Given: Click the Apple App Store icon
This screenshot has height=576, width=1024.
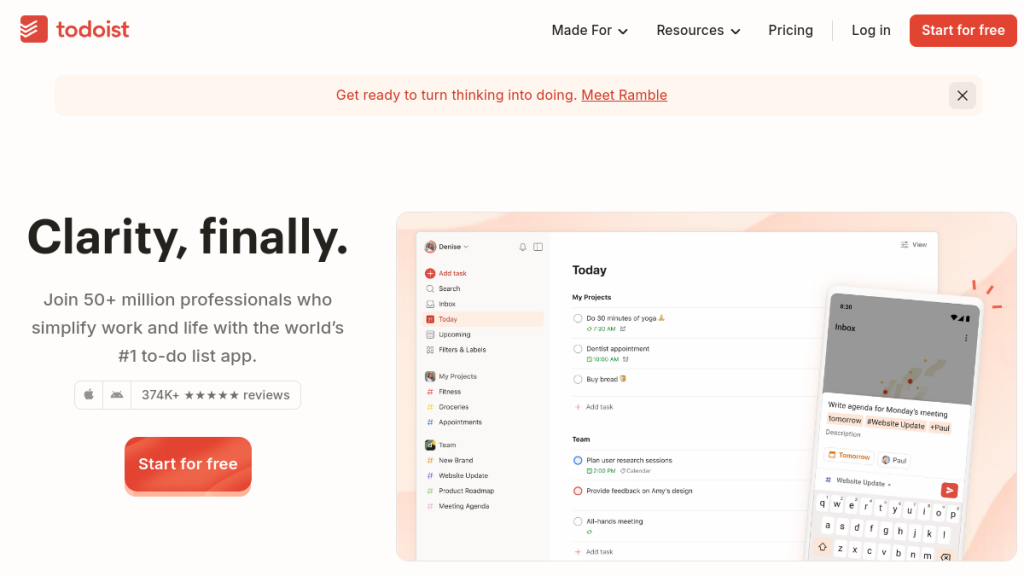Looking at the screenshot, I should click(x=89, y=395).
